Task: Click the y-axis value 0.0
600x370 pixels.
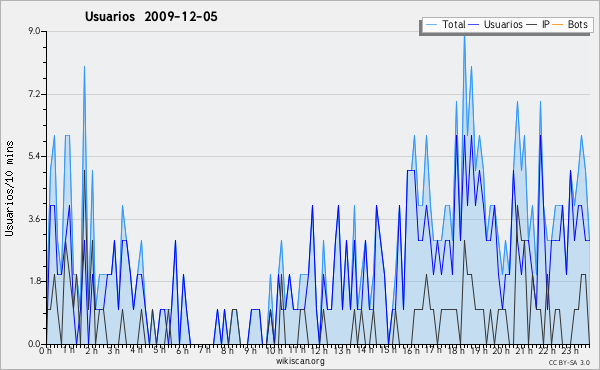Action: click(x=34, y=344)
